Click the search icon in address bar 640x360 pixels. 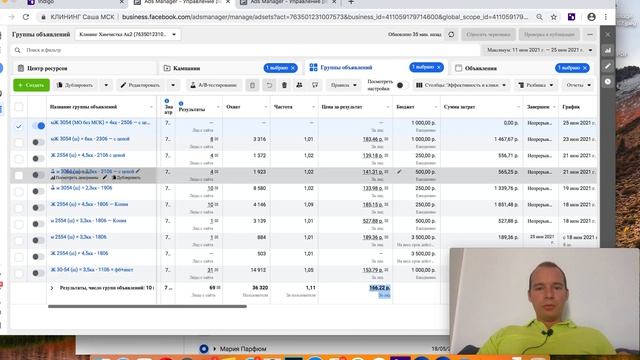point(540,17)
